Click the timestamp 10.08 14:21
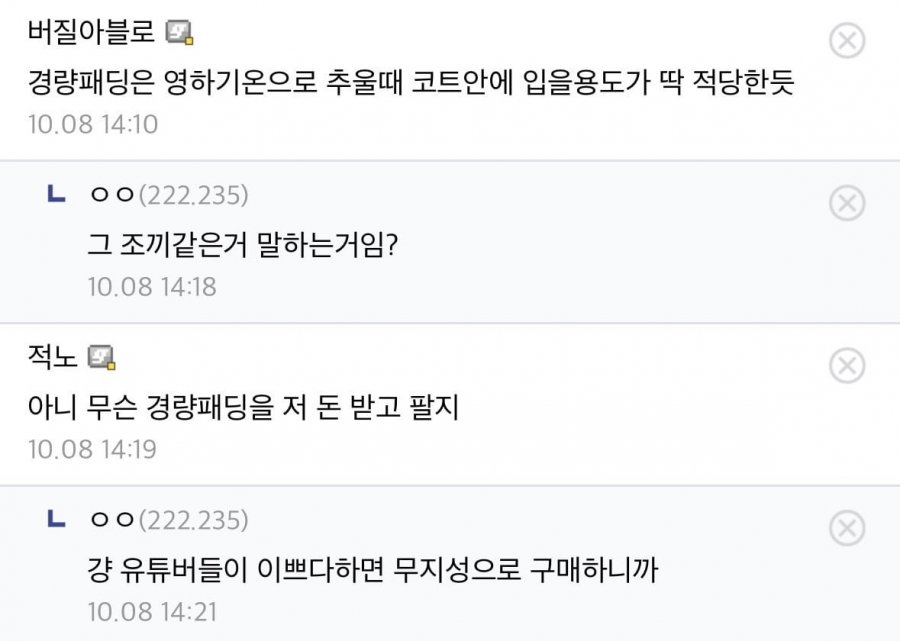The width and height of the screenshot is (900, 641). point(152,611)
